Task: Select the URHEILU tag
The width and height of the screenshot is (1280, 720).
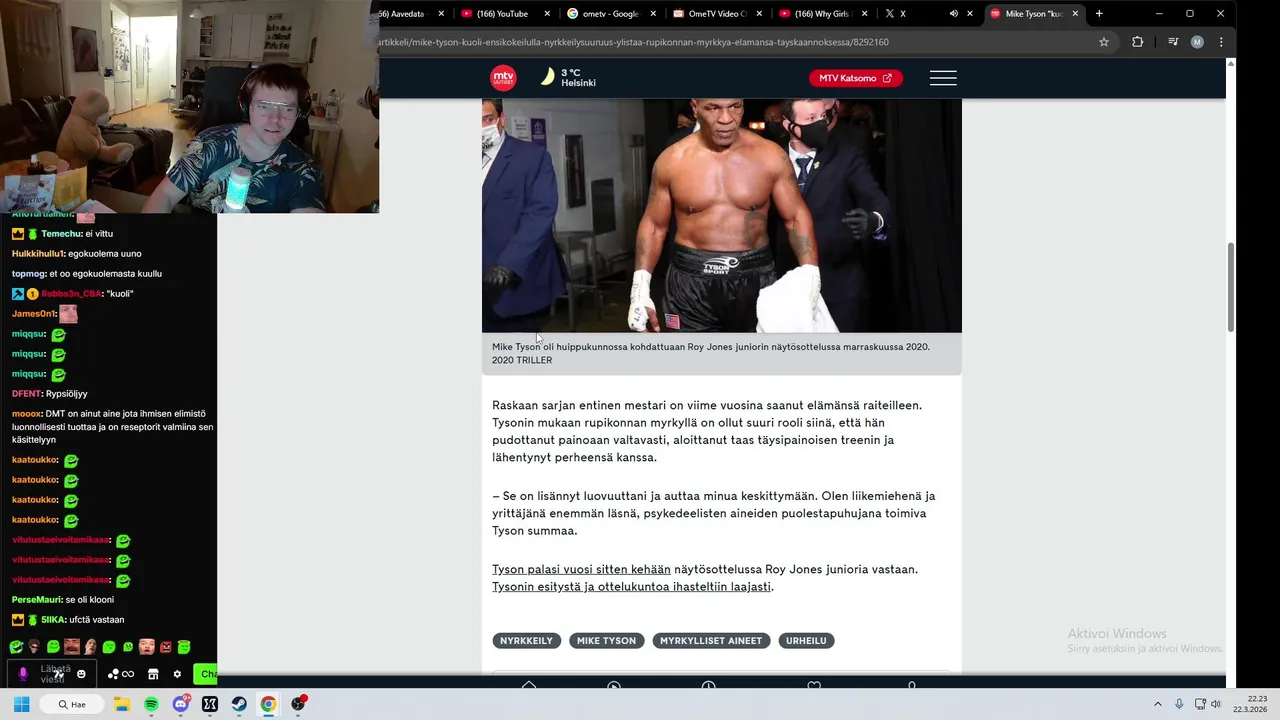Action: [806, 641]
